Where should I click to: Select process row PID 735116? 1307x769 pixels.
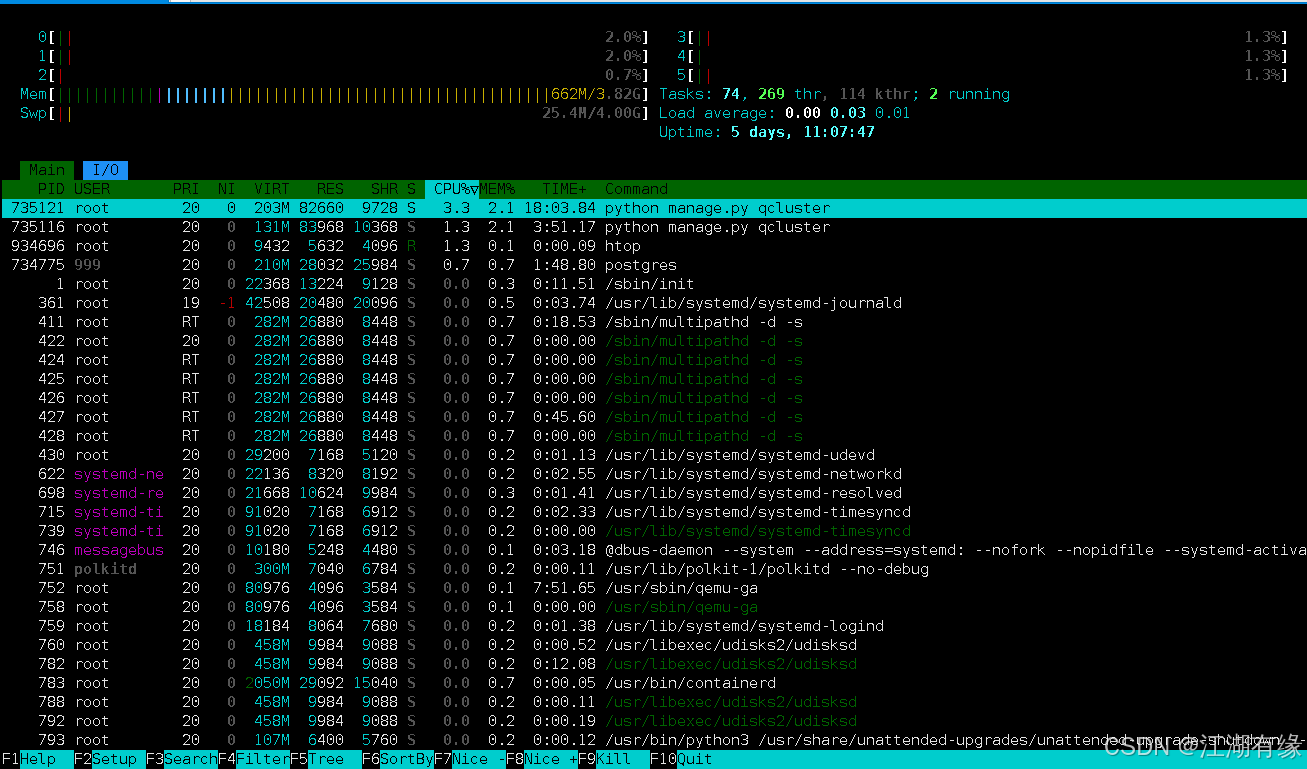click(653, 227)
